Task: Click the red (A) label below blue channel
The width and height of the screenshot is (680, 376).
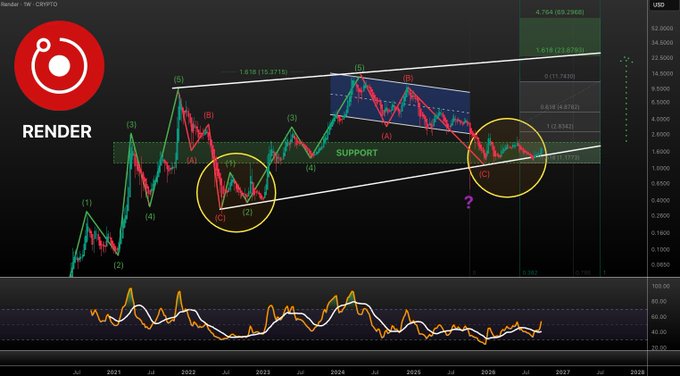Action: (x=386, y=136)
